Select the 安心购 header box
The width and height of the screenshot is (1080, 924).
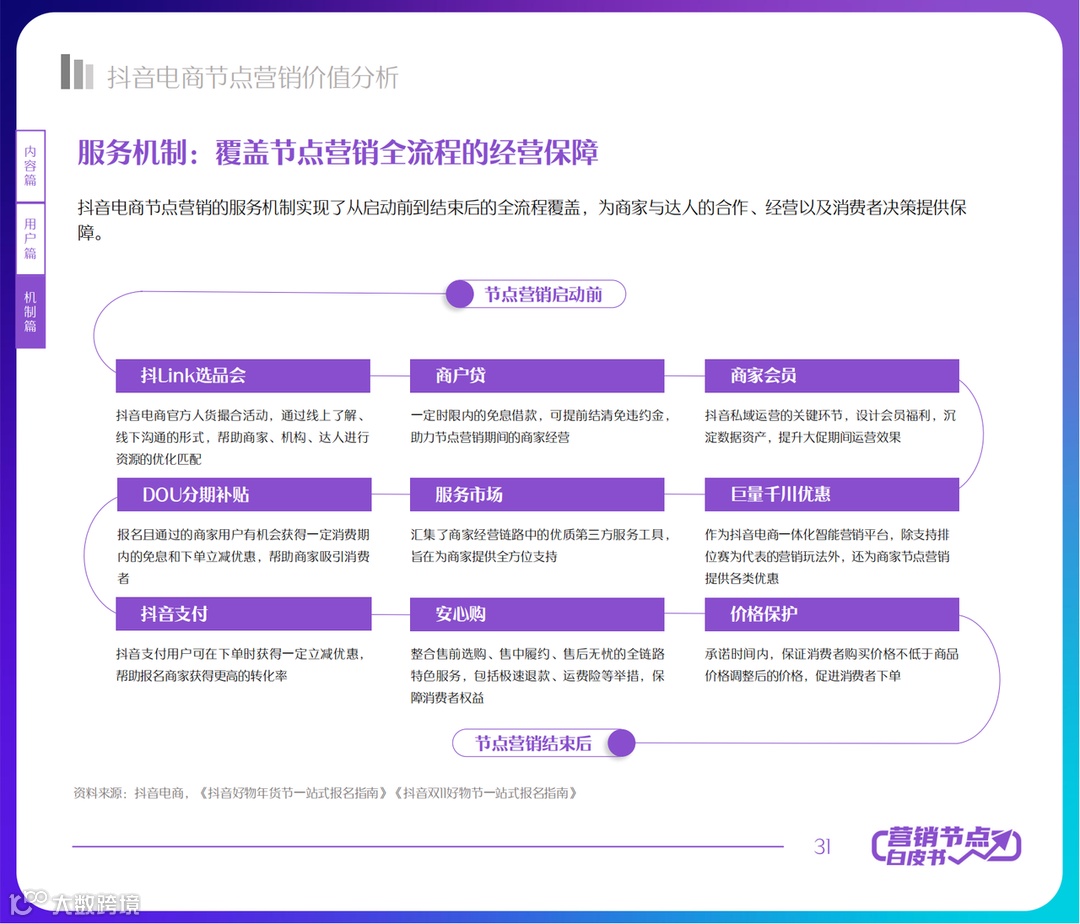[x=537, y=614]
